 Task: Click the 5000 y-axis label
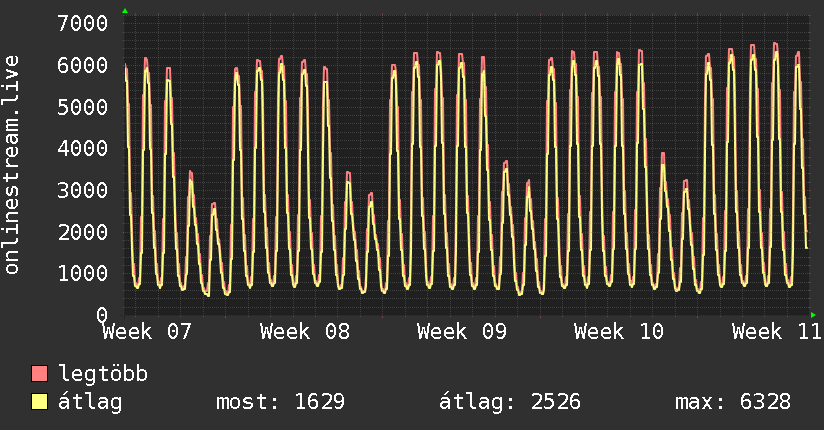coord(83,107)
